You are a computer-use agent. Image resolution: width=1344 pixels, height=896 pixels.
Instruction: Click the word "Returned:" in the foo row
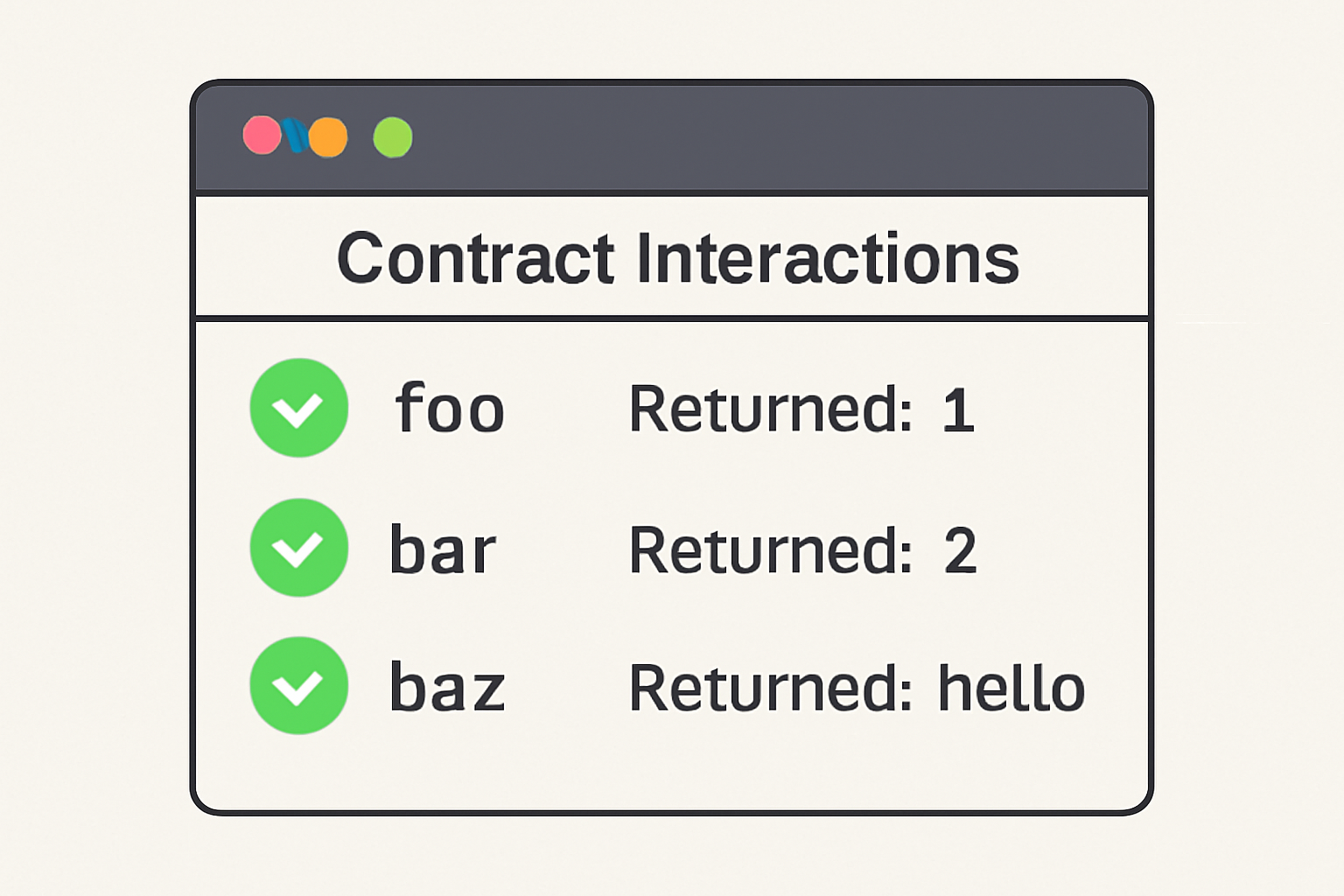[x=771, y=409]
